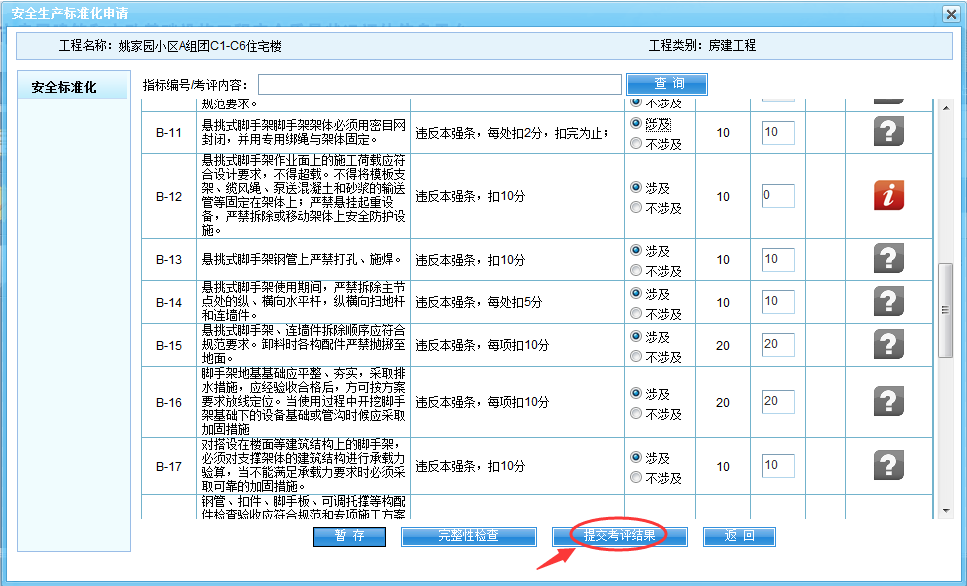Click the score input field for B-12

click(778, 196)
